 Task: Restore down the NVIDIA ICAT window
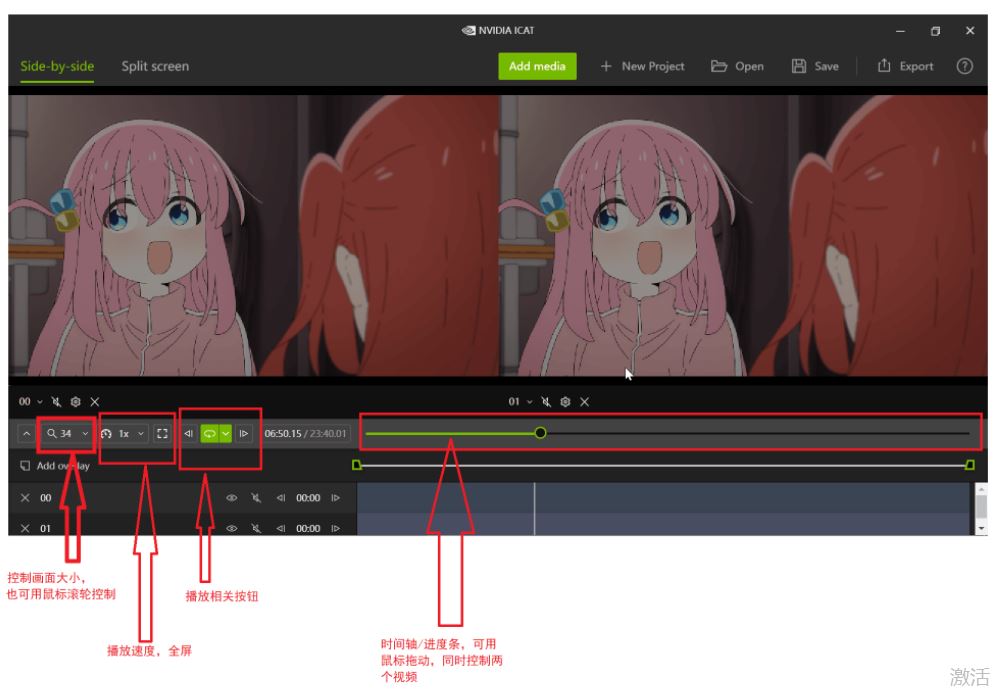point(935,30)
